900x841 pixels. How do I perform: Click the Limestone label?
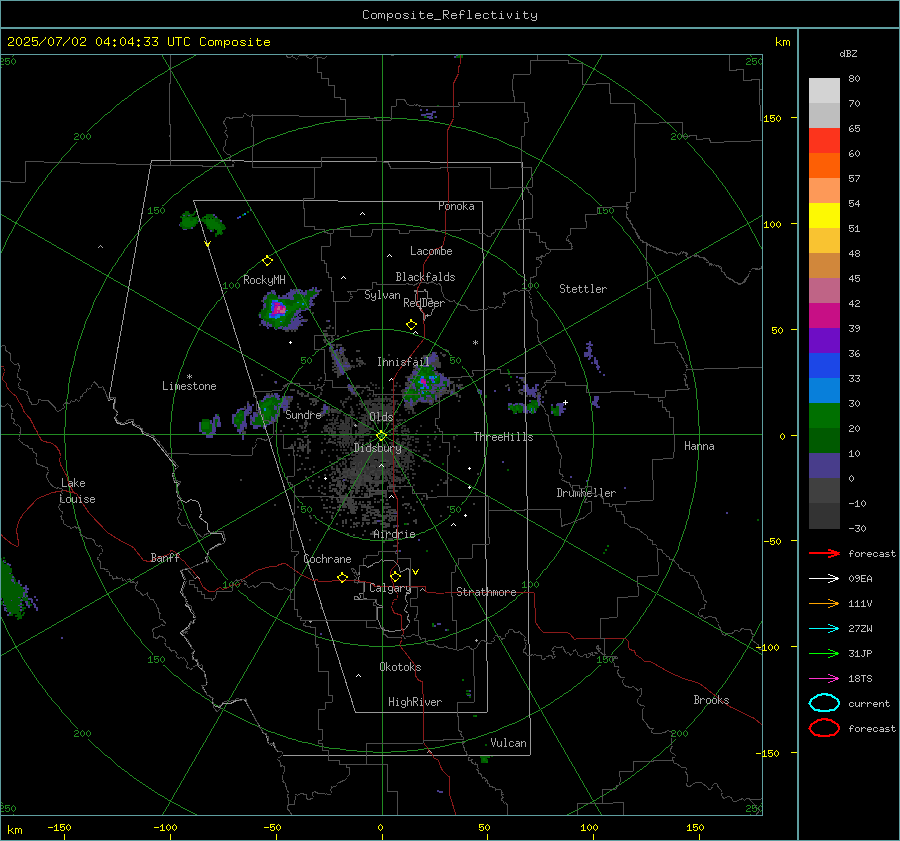click(x=189, y=386)
